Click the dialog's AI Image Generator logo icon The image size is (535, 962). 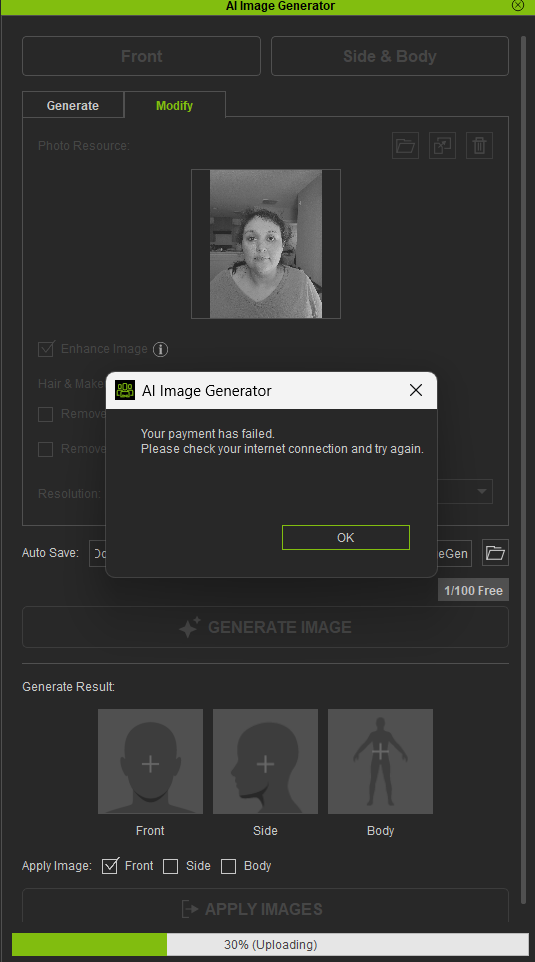coord(125,390)
